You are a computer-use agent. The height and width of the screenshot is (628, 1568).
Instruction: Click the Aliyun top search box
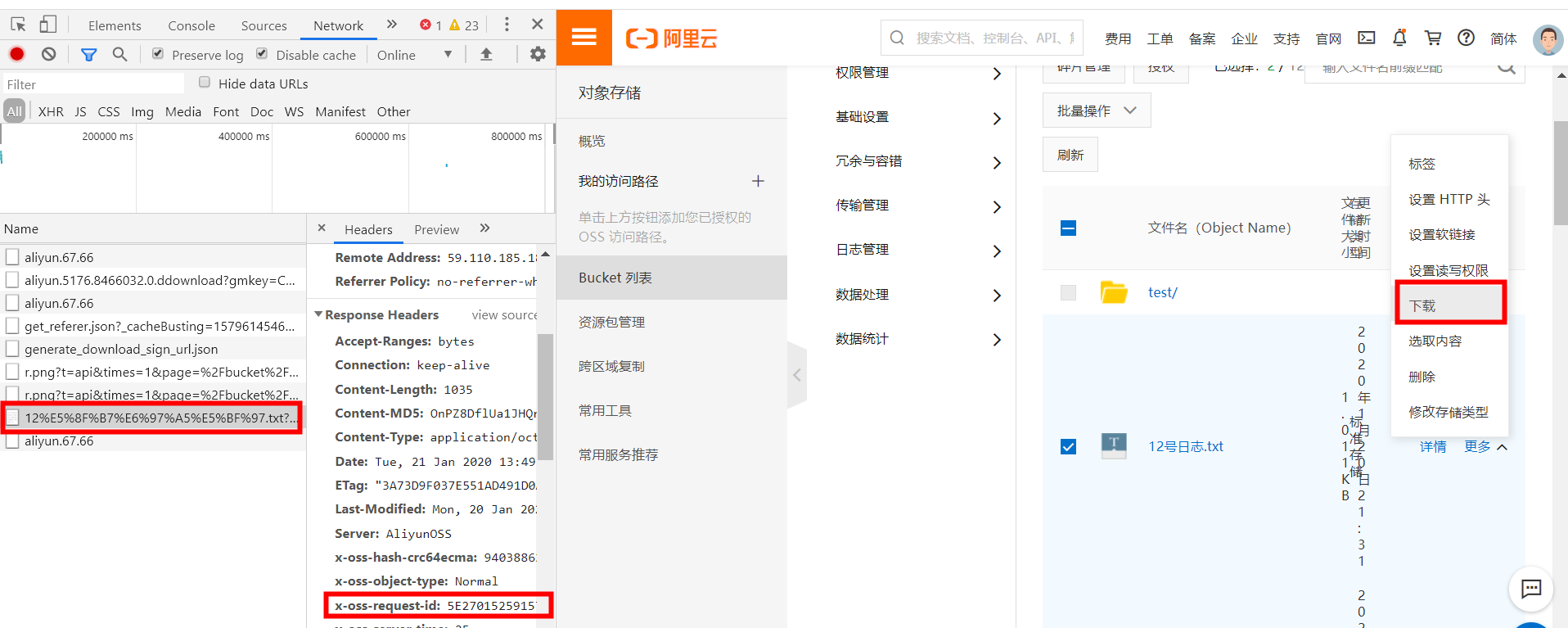pyautogui.click(x=982, y=38)
